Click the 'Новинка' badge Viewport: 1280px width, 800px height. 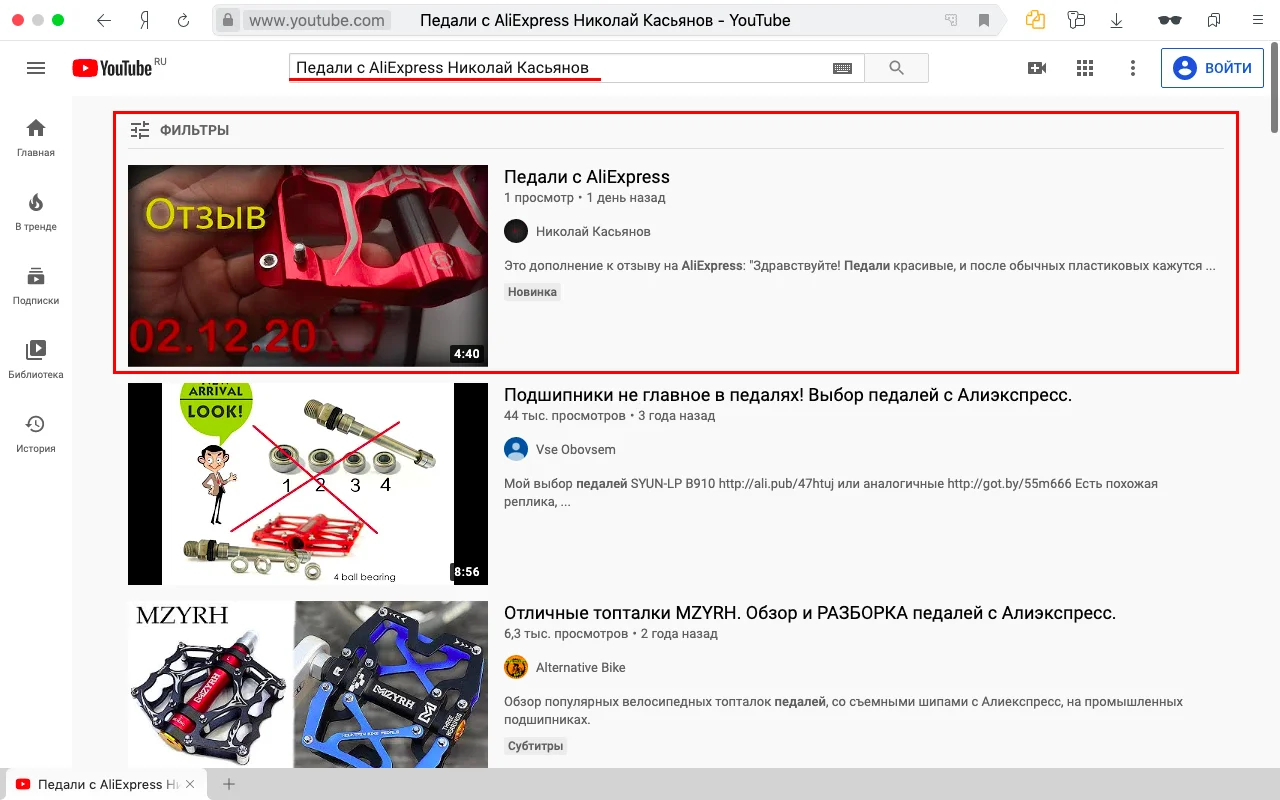(x=532, y=292)
